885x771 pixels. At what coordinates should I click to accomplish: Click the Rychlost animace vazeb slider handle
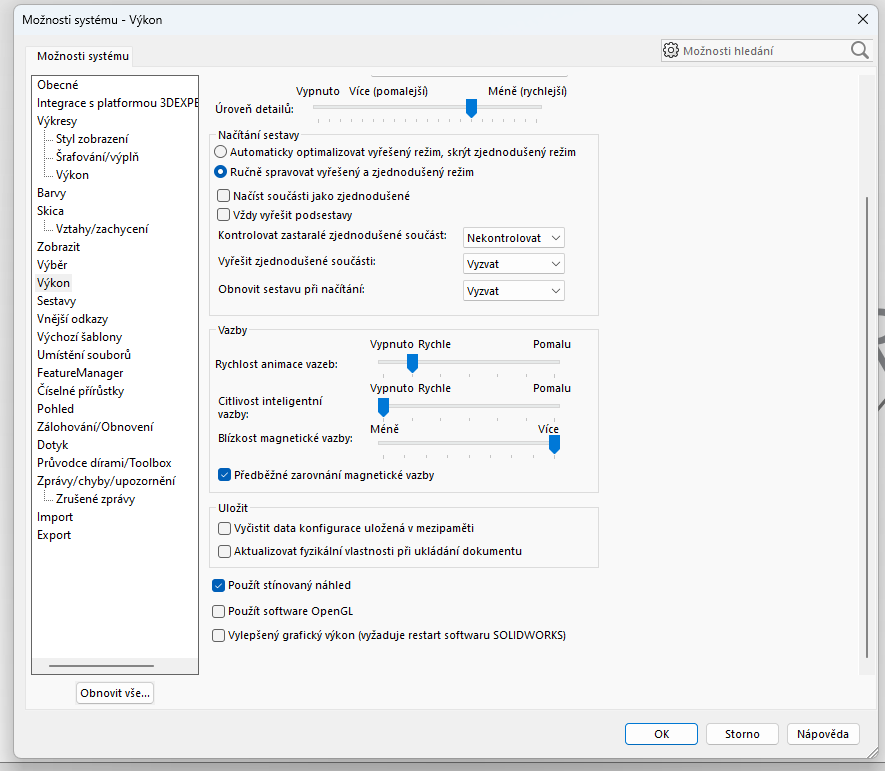411,362
